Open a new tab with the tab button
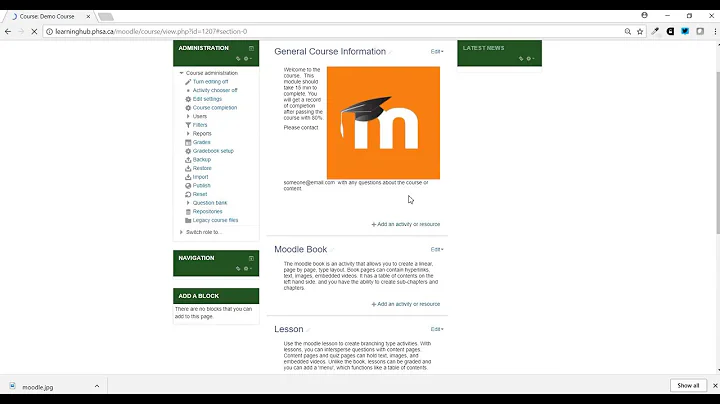 click(106, 17)
